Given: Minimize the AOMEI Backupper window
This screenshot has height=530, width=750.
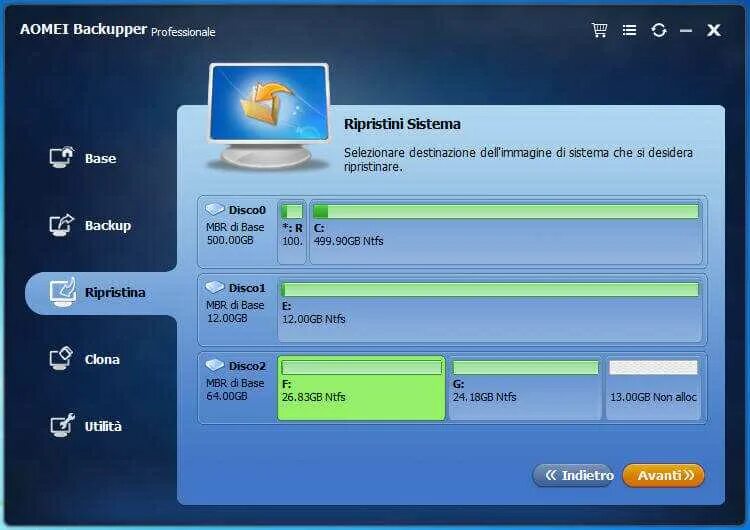Looking at the screenshot, I should pyautogui.click(x=686, y=31).
